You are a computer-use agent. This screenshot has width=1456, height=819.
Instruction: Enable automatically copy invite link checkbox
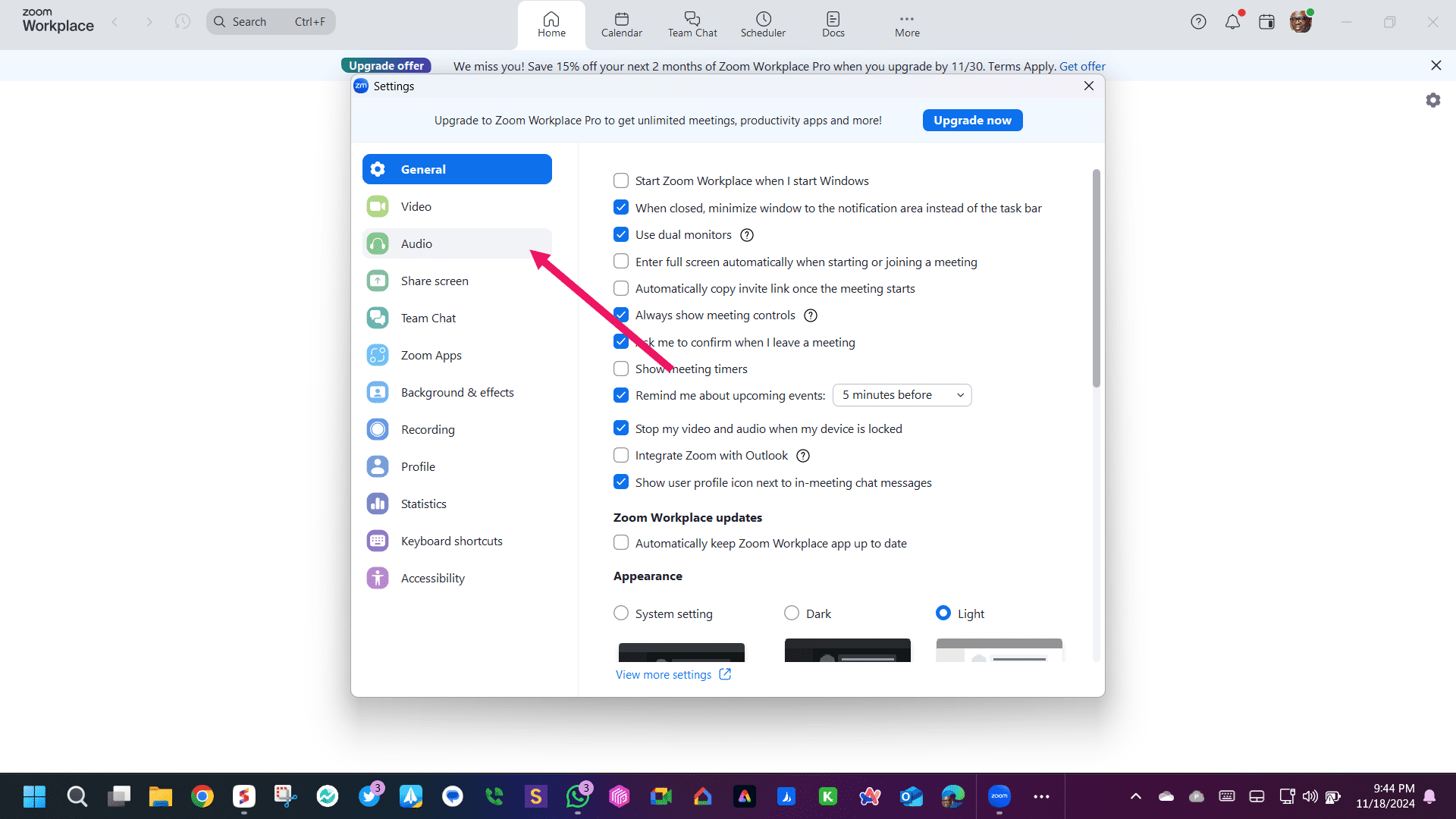(621, 288)
